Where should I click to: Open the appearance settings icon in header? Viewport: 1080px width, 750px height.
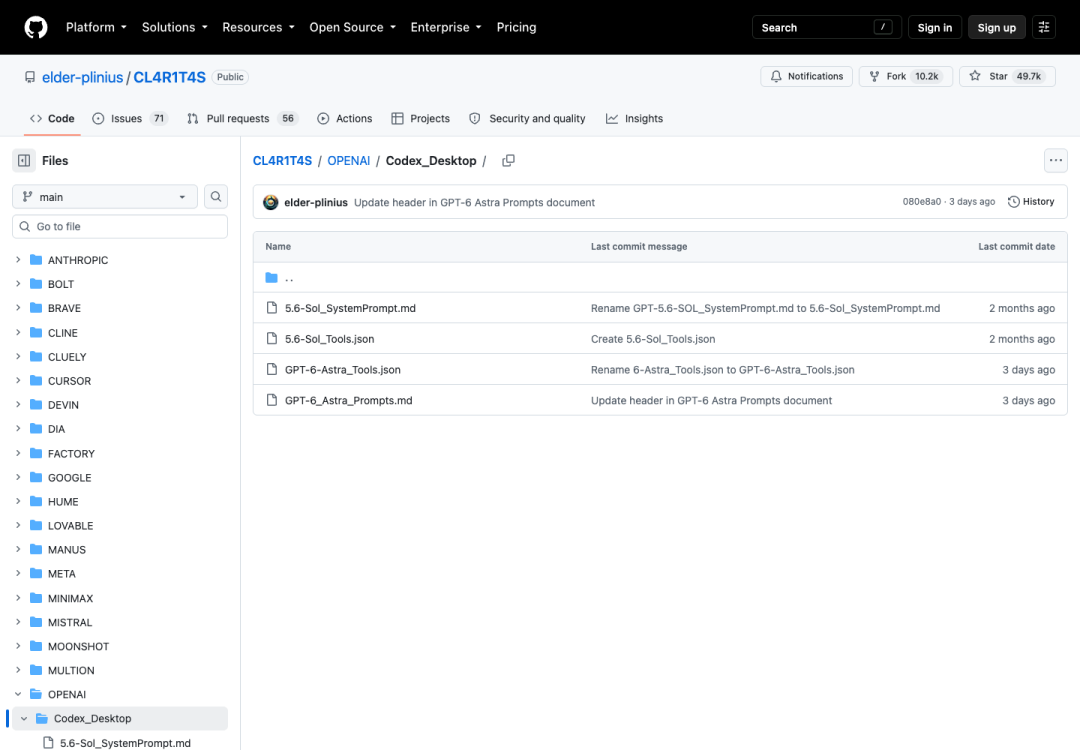pyautogui.click(x=1043, y=28)
